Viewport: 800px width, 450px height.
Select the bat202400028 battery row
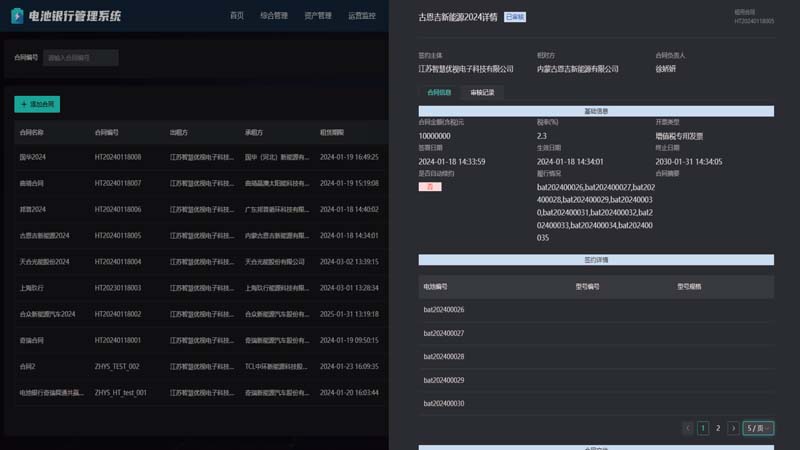(x=596, y=356)
